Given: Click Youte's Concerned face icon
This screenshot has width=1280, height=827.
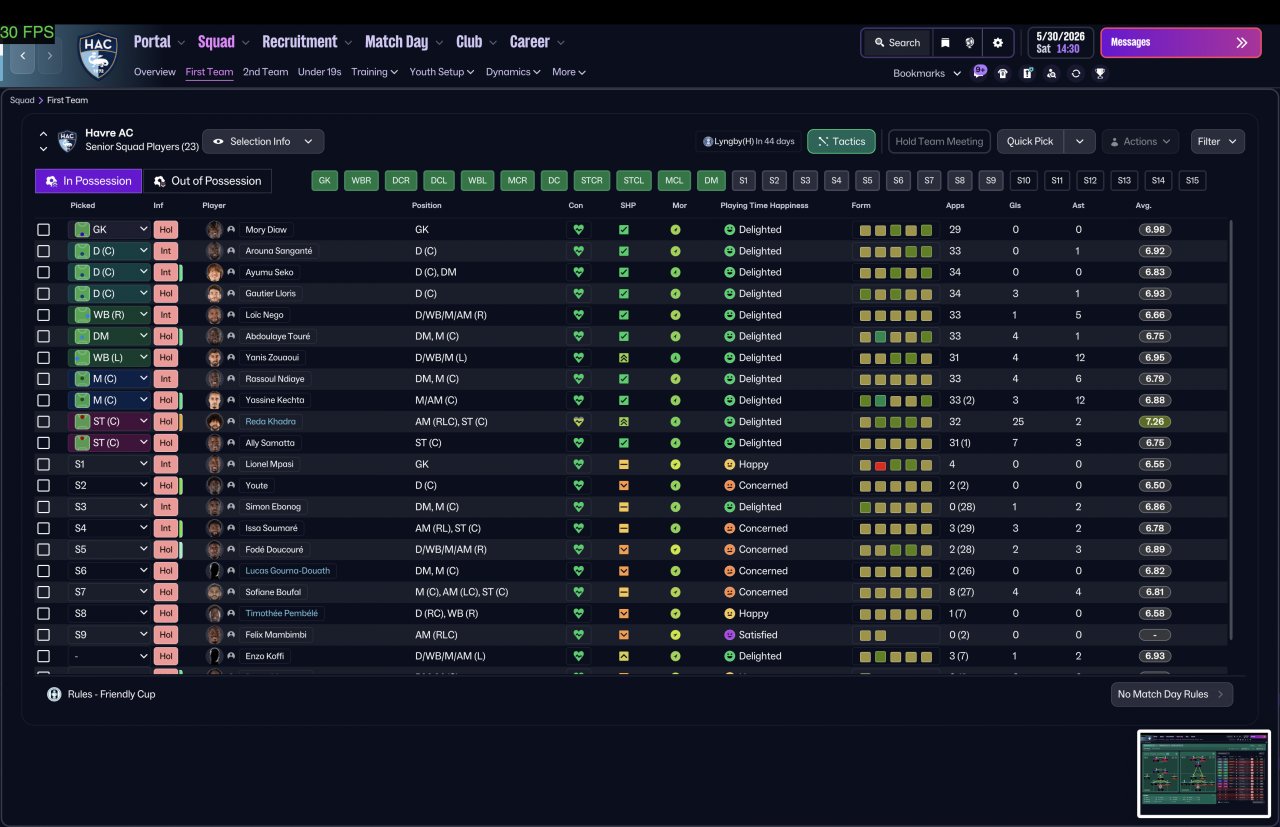Looking at the screenshot, I should click(729, 486).
